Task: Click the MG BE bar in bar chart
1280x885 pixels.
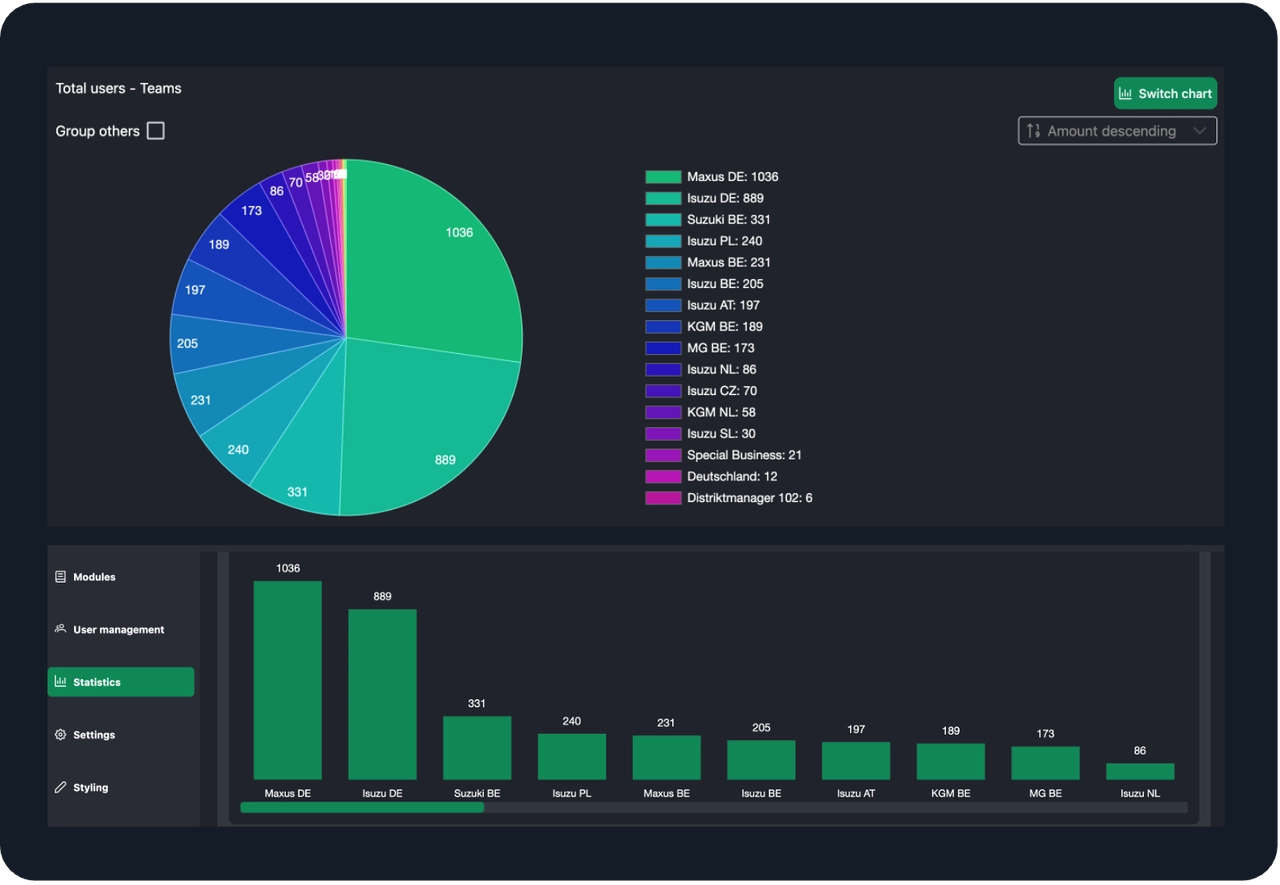Action: click(1045, 763)
